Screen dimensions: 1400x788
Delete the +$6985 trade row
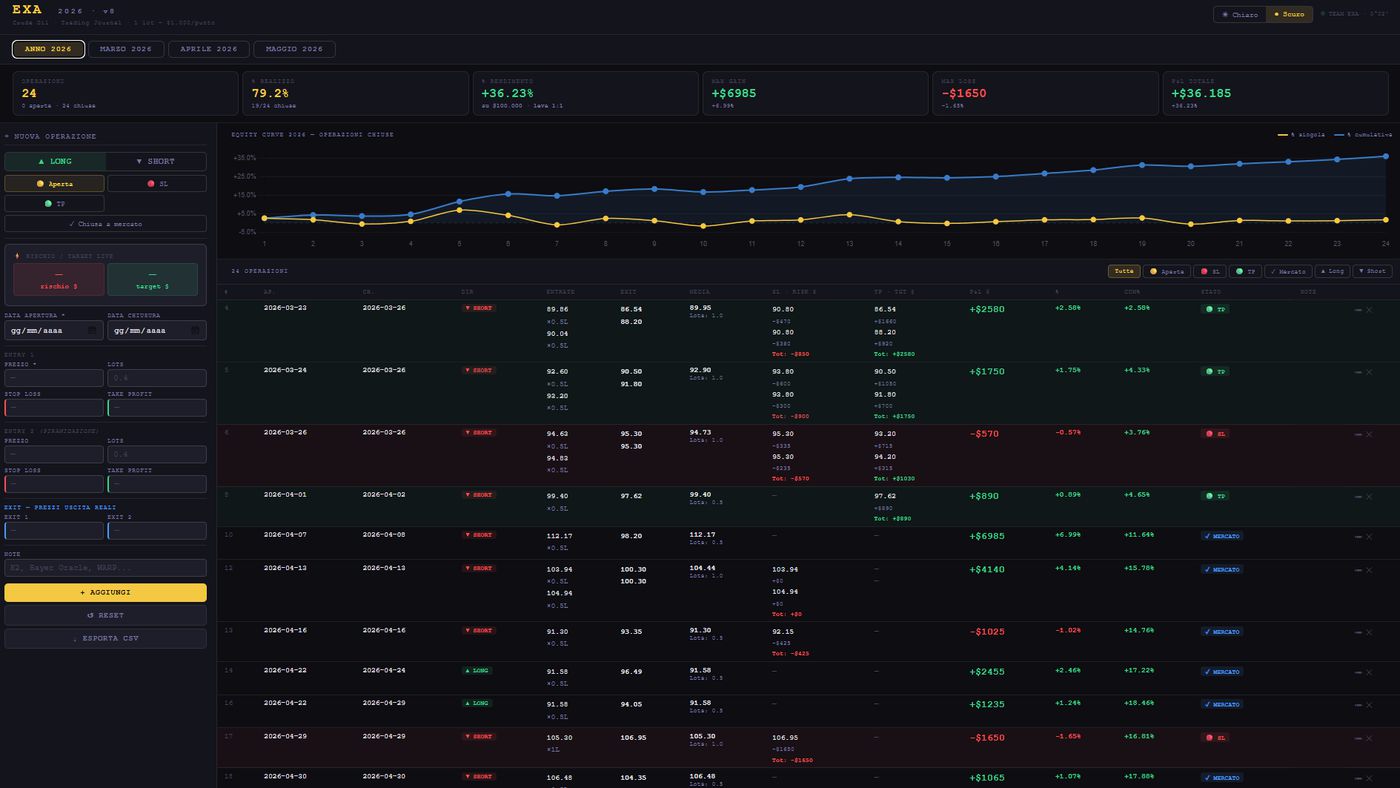tap(1369, 537)
